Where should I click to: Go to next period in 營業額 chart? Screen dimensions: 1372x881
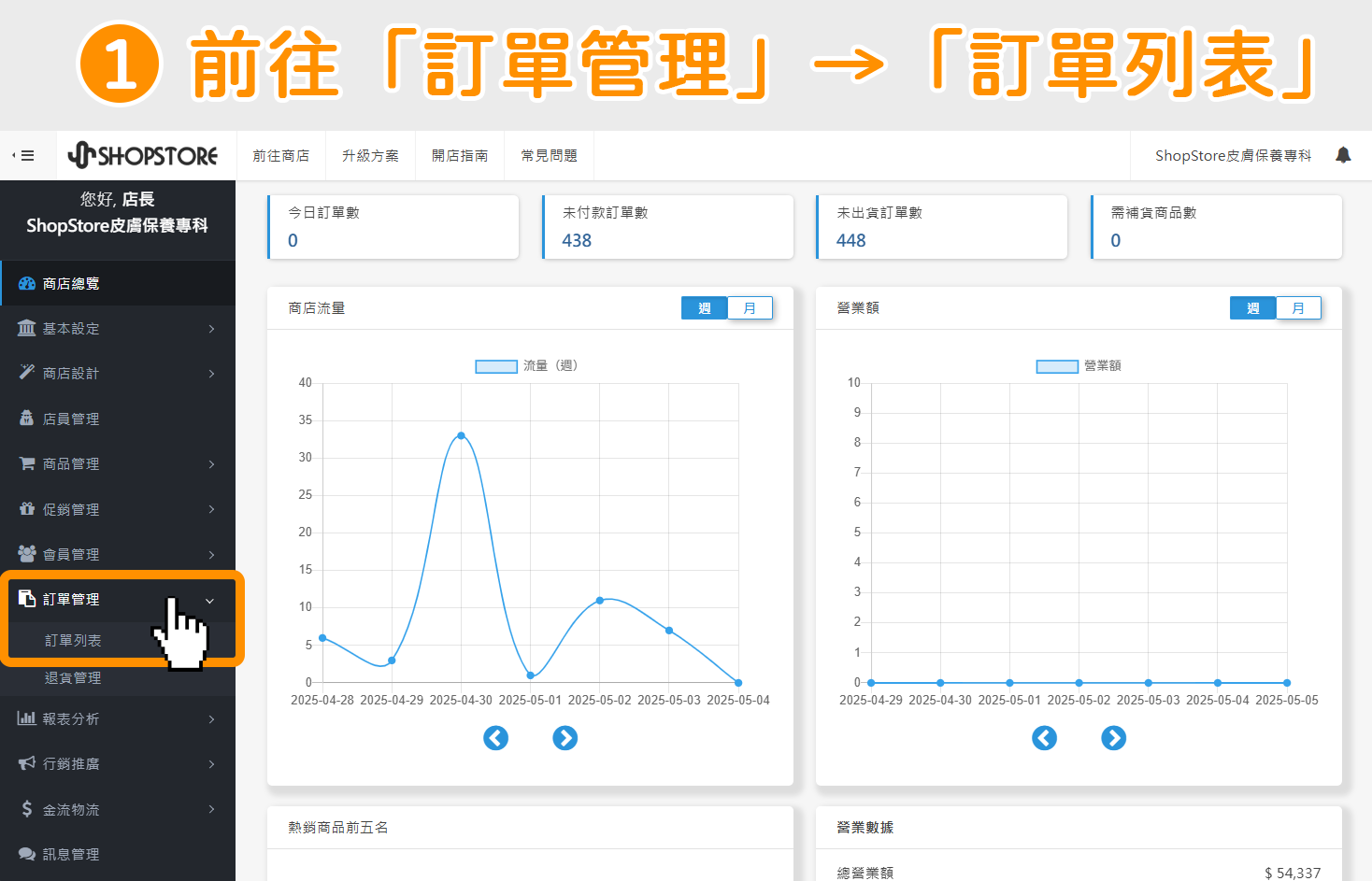pyautogui.click(x=1114, y=738)
